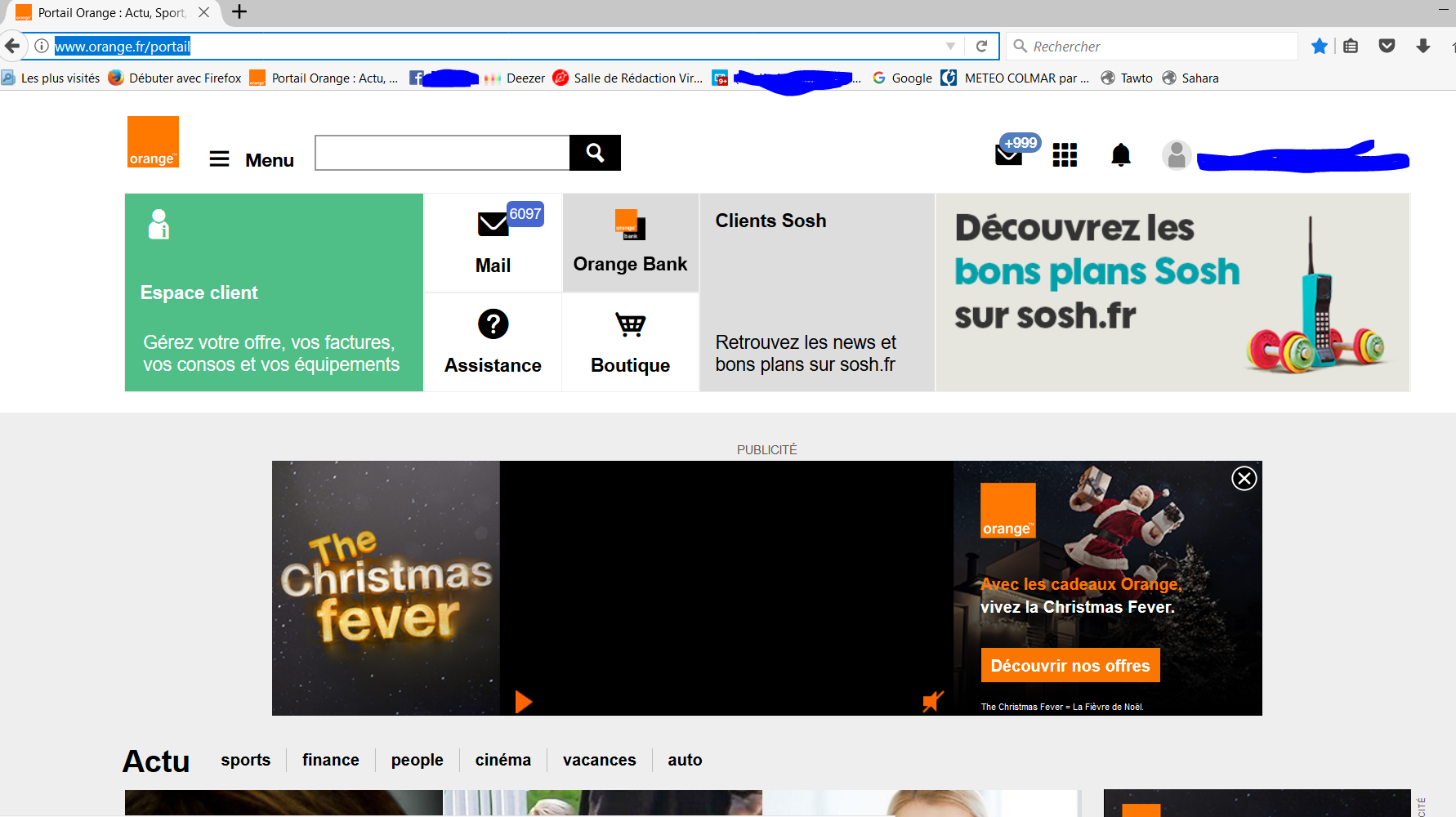Select the vacances news category
Viewport: 1456px width, 817px height.
(600, 760)
